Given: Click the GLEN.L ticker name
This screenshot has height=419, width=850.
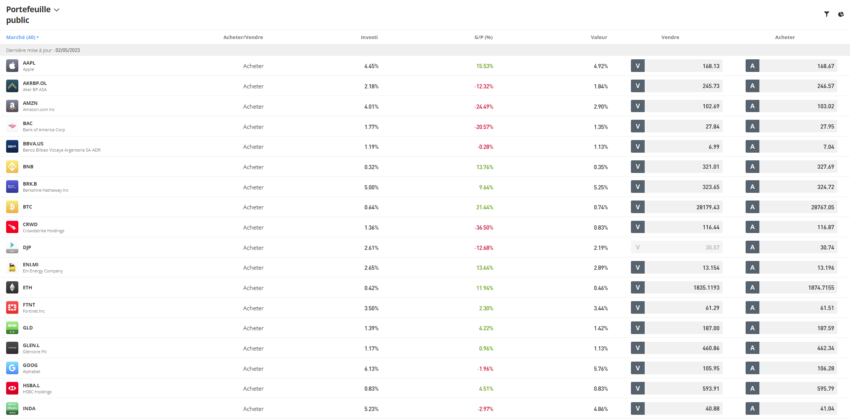Looking at the screenshot, I should [x=31, y=345].
